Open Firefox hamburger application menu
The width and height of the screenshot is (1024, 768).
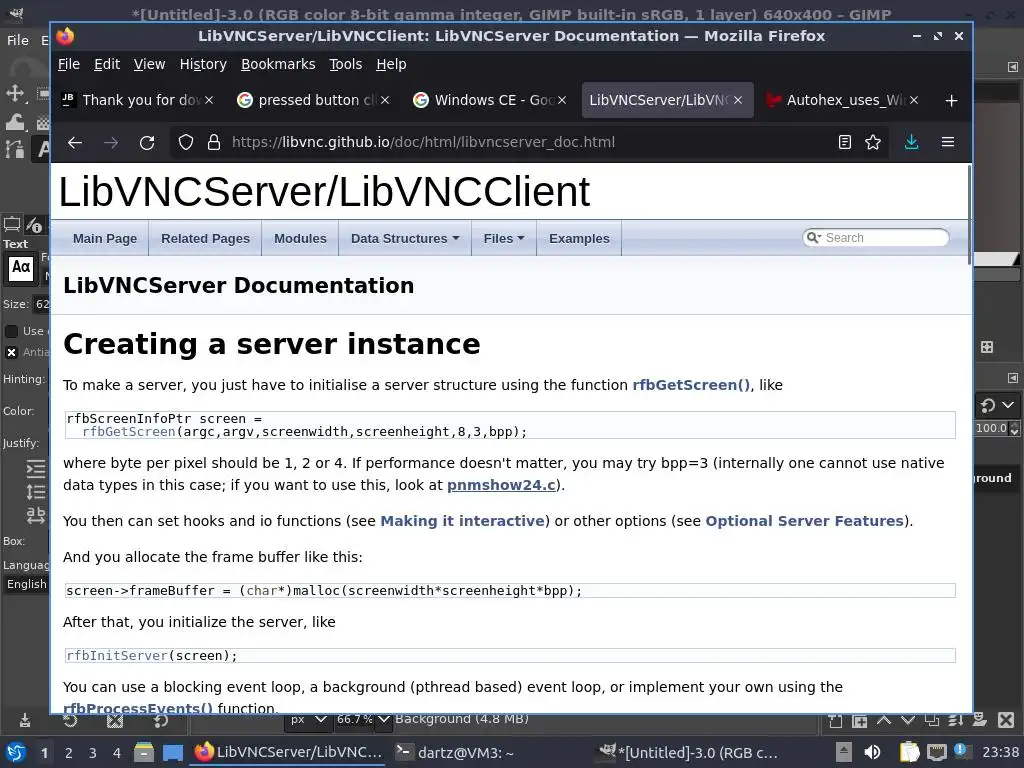click(x=948, y=142)
